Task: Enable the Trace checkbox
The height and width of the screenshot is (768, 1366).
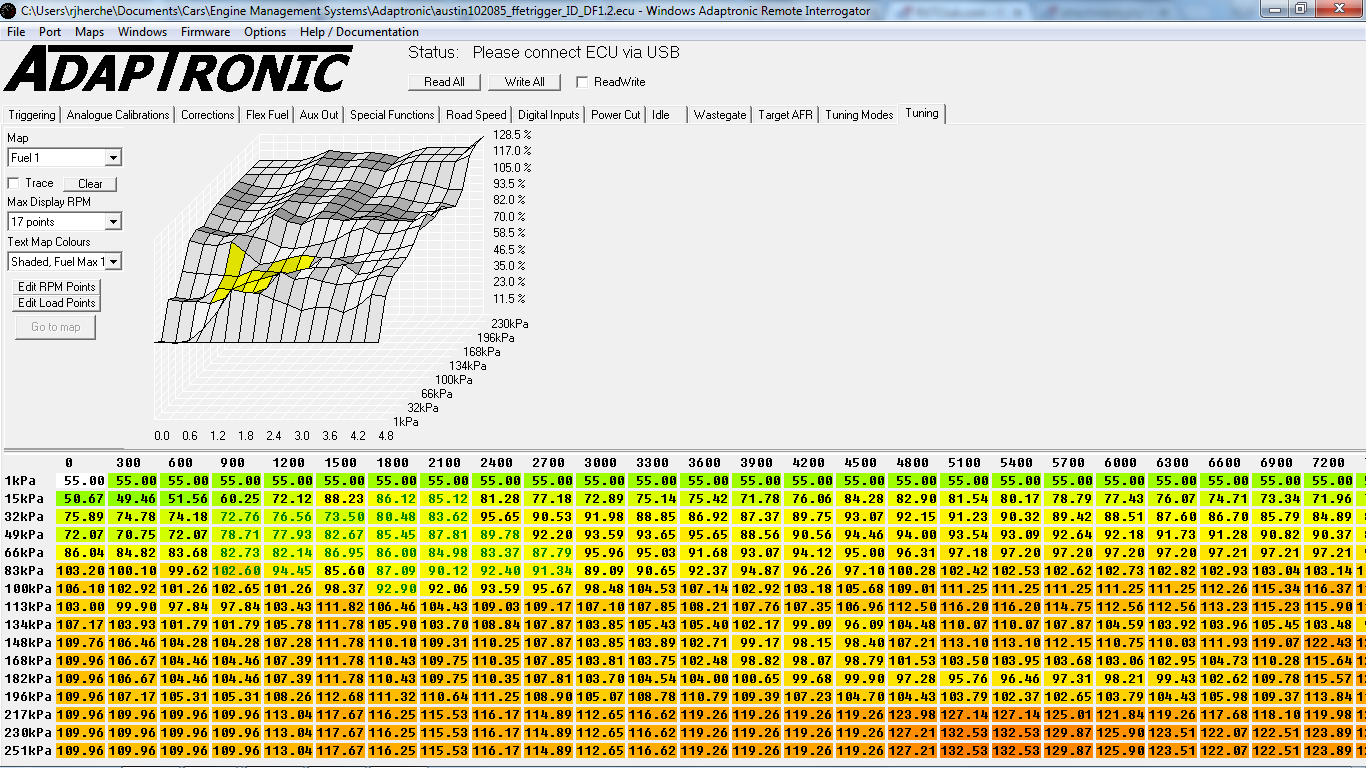Action: (x=14, y=183)
